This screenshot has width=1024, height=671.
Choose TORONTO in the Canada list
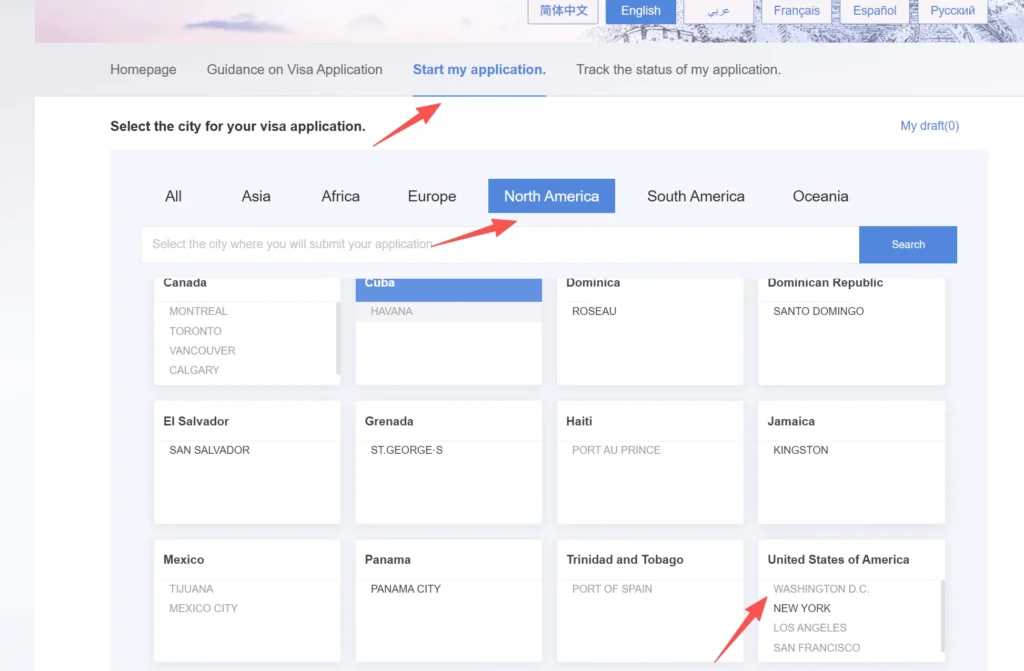pyautogui.click(x=196, y=331)
